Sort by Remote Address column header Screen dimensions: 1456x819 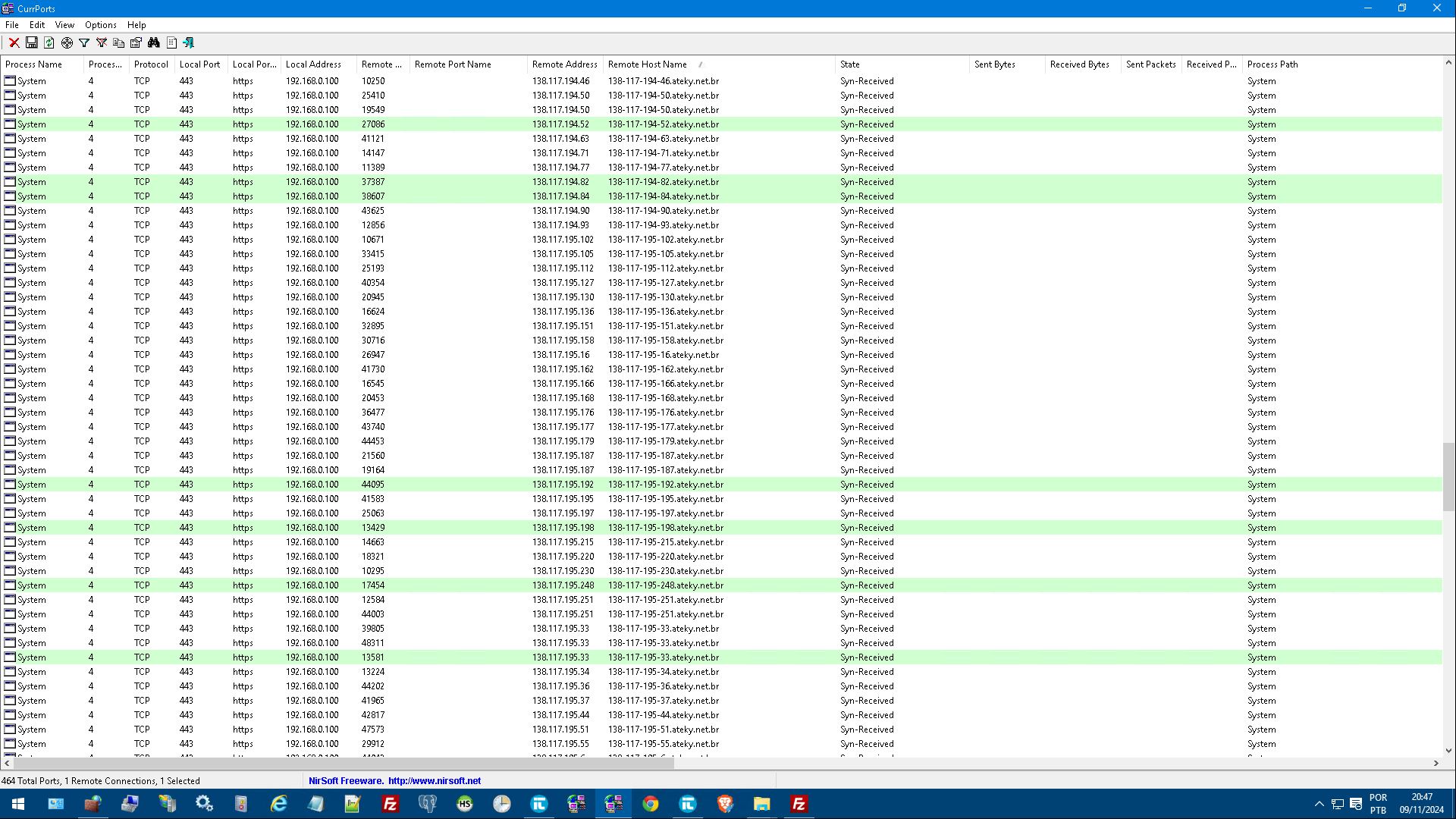pyautogui.click(x=564, y=64)
